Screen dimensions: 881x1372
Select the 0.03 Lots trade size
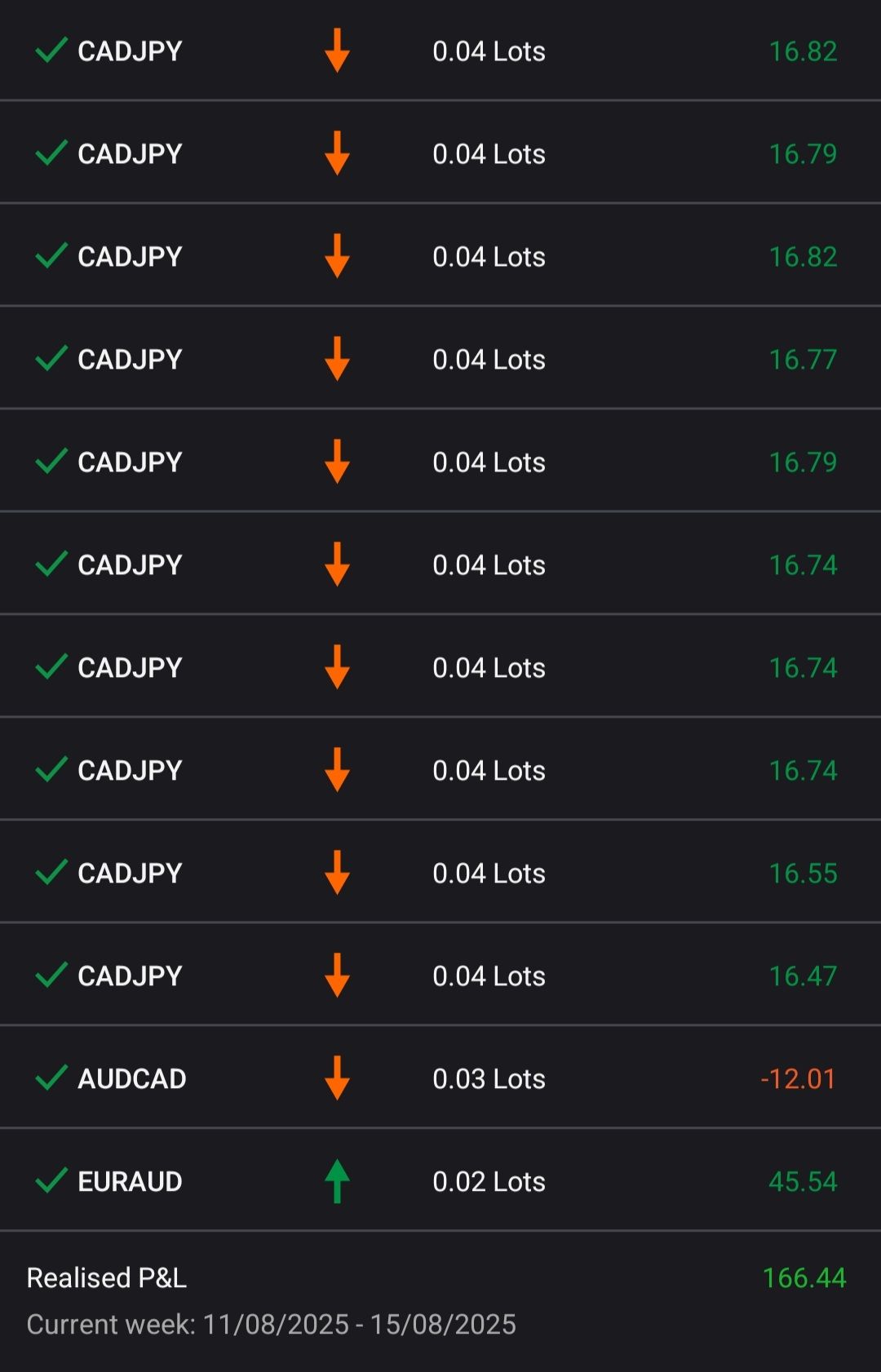[489, 1078]
